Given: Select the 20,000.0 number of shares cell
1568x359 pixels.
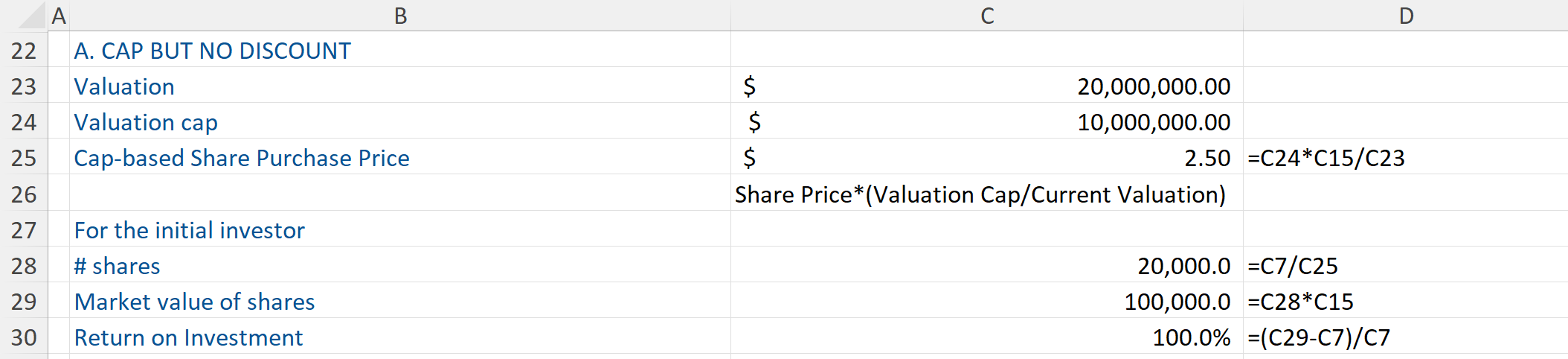Looking at the screenshot, I should pos(986,266).
